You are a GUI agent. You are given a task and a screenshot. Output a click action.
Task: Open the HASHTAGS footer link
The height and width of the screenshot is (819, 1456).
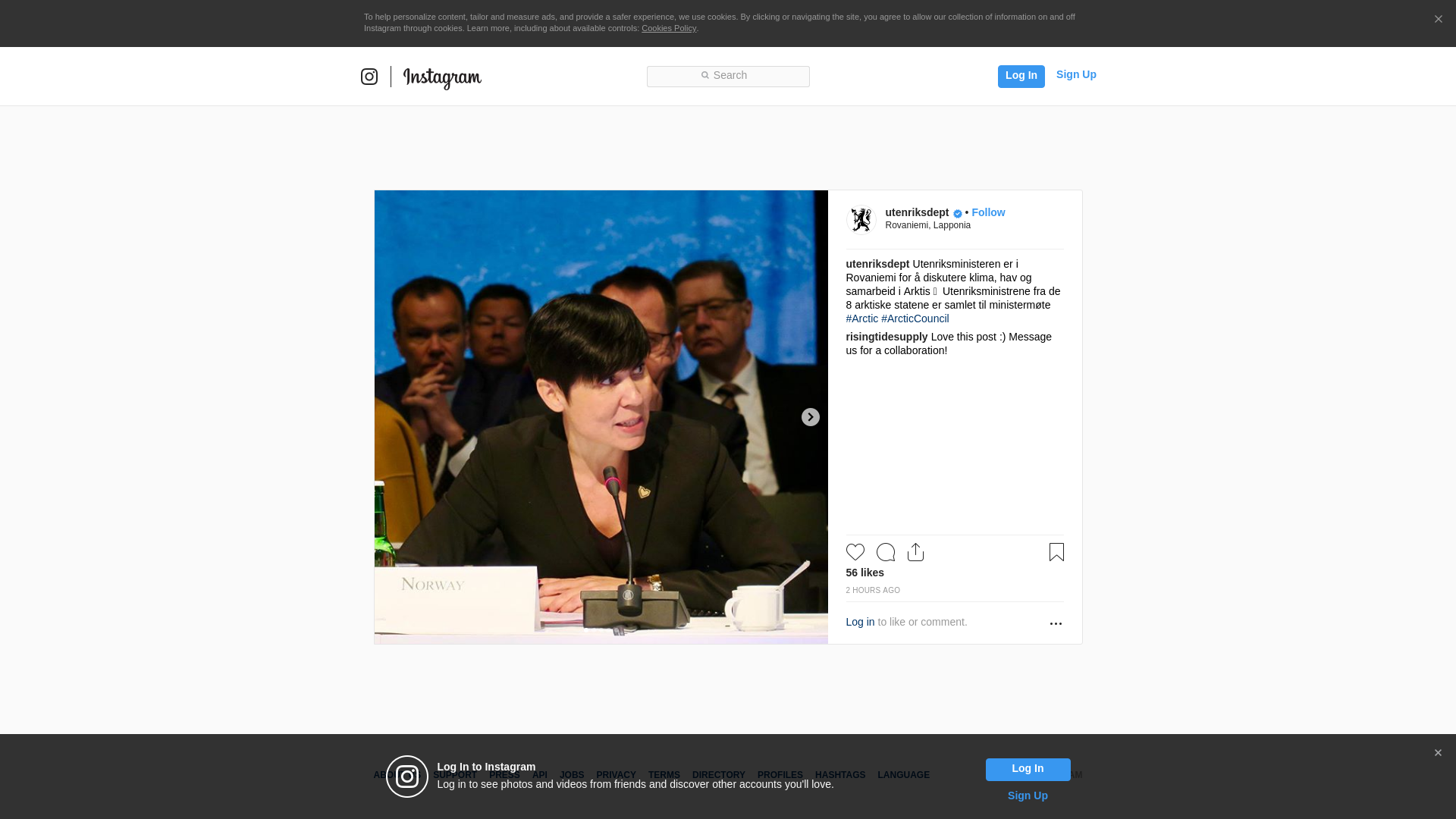[839, 775]
